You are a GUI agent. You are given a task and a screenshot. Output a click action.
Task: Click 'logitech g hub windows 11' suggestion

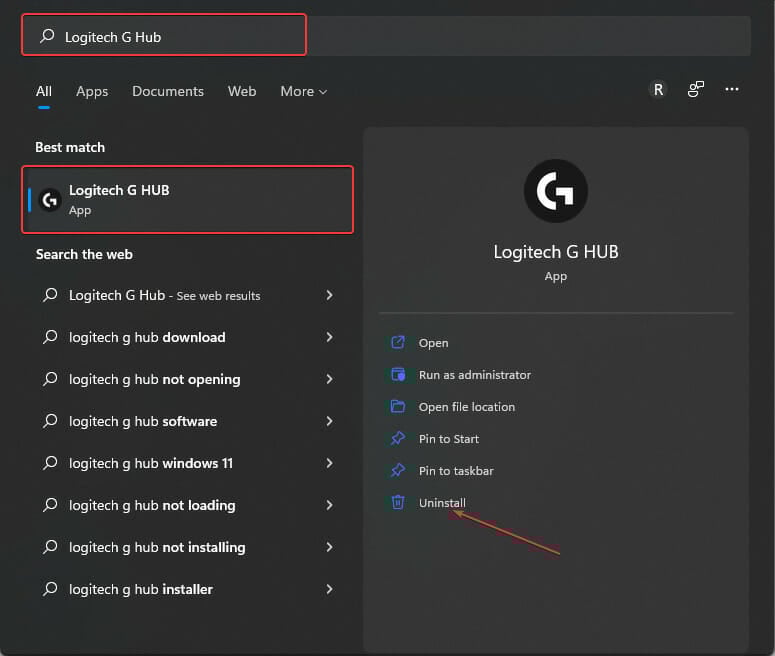click(188, 463)
